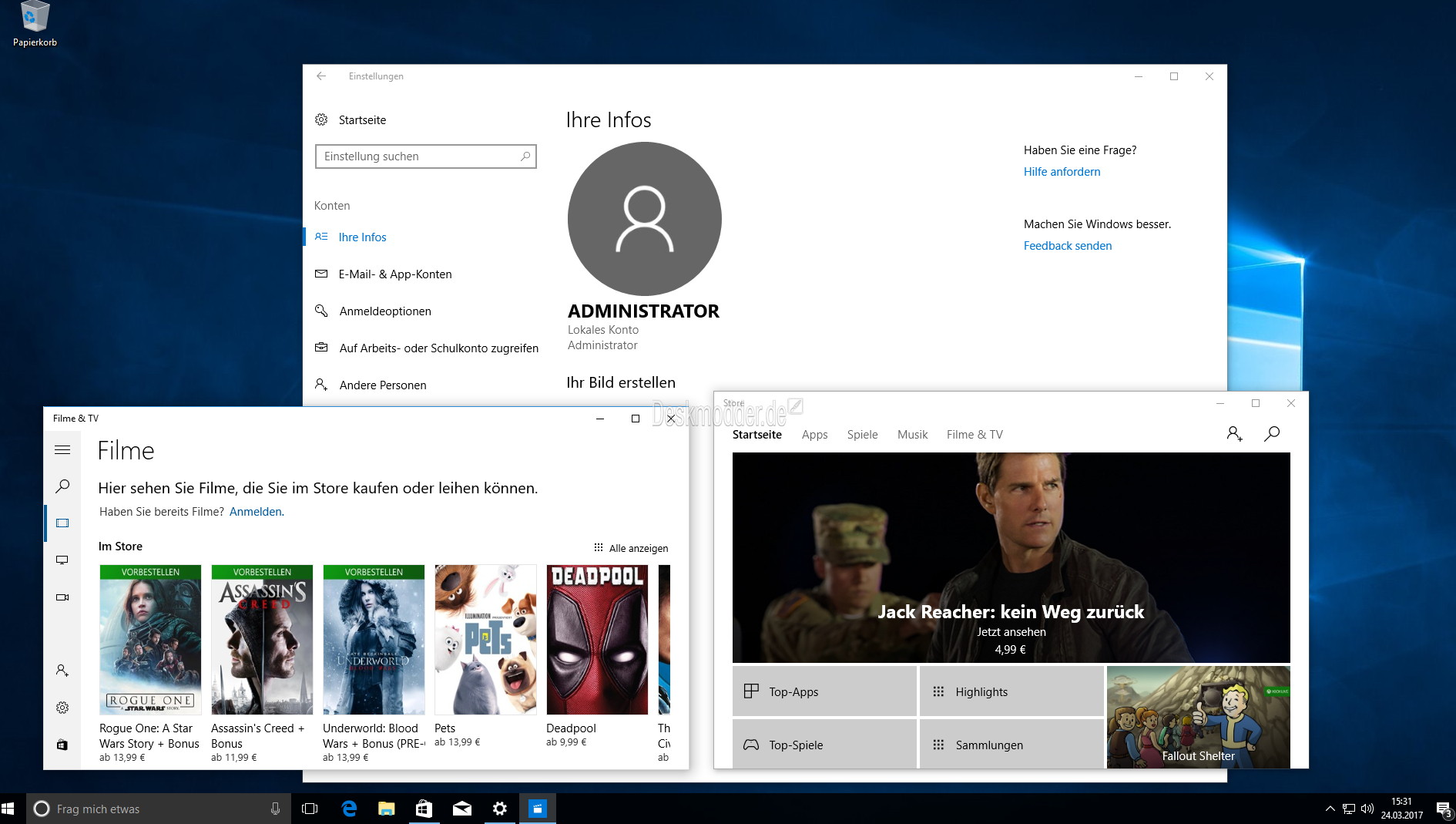Open Rogue One movie poster

pyautogui.click(x=150, y=640)
